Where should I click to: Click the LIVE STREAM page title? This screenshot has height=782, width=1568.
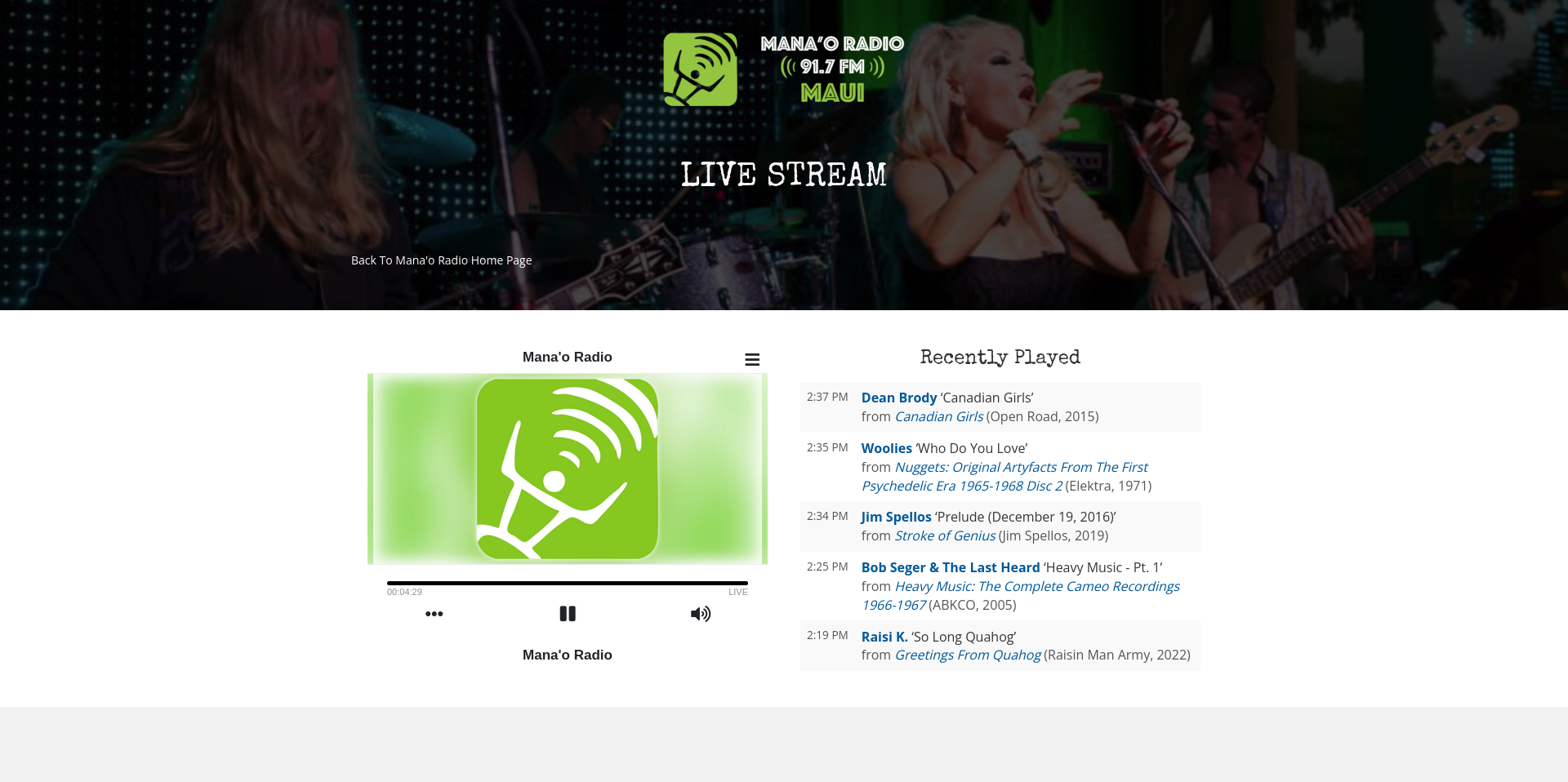click(x=783, y=175)
